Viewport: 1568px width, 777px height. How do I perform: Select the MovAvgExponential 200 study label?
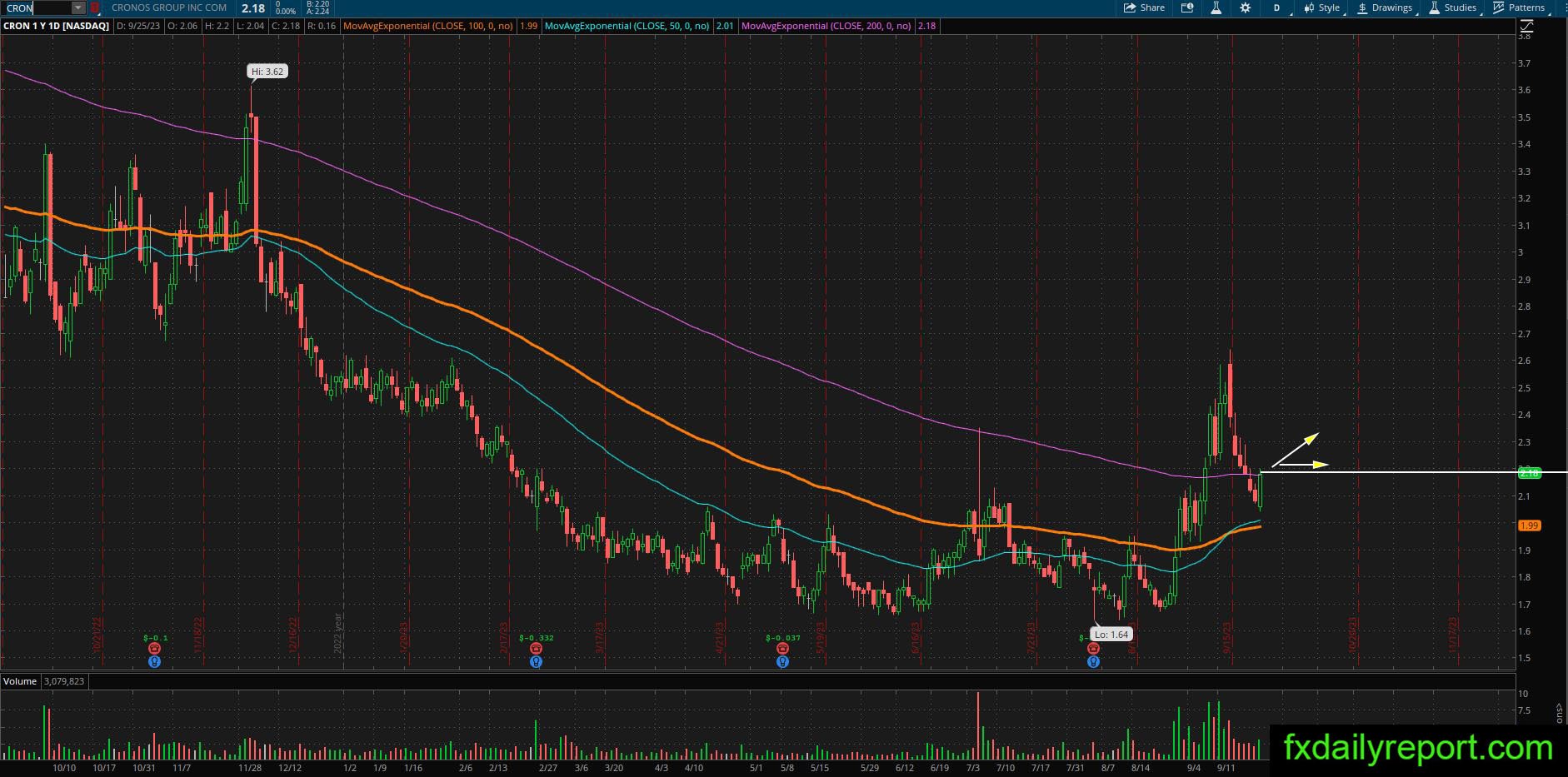(x=826, y=26)
